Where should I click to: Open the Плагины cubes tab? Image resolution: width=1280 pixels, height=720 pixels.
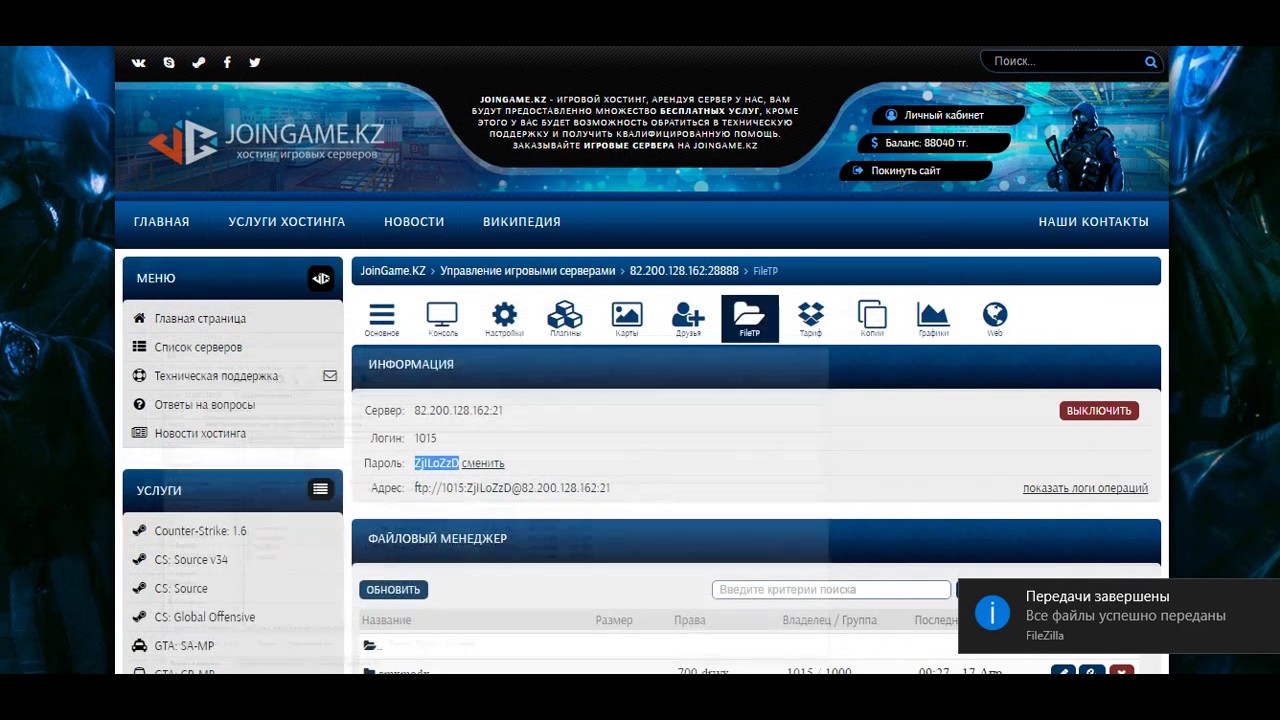[x=565, y=320]
